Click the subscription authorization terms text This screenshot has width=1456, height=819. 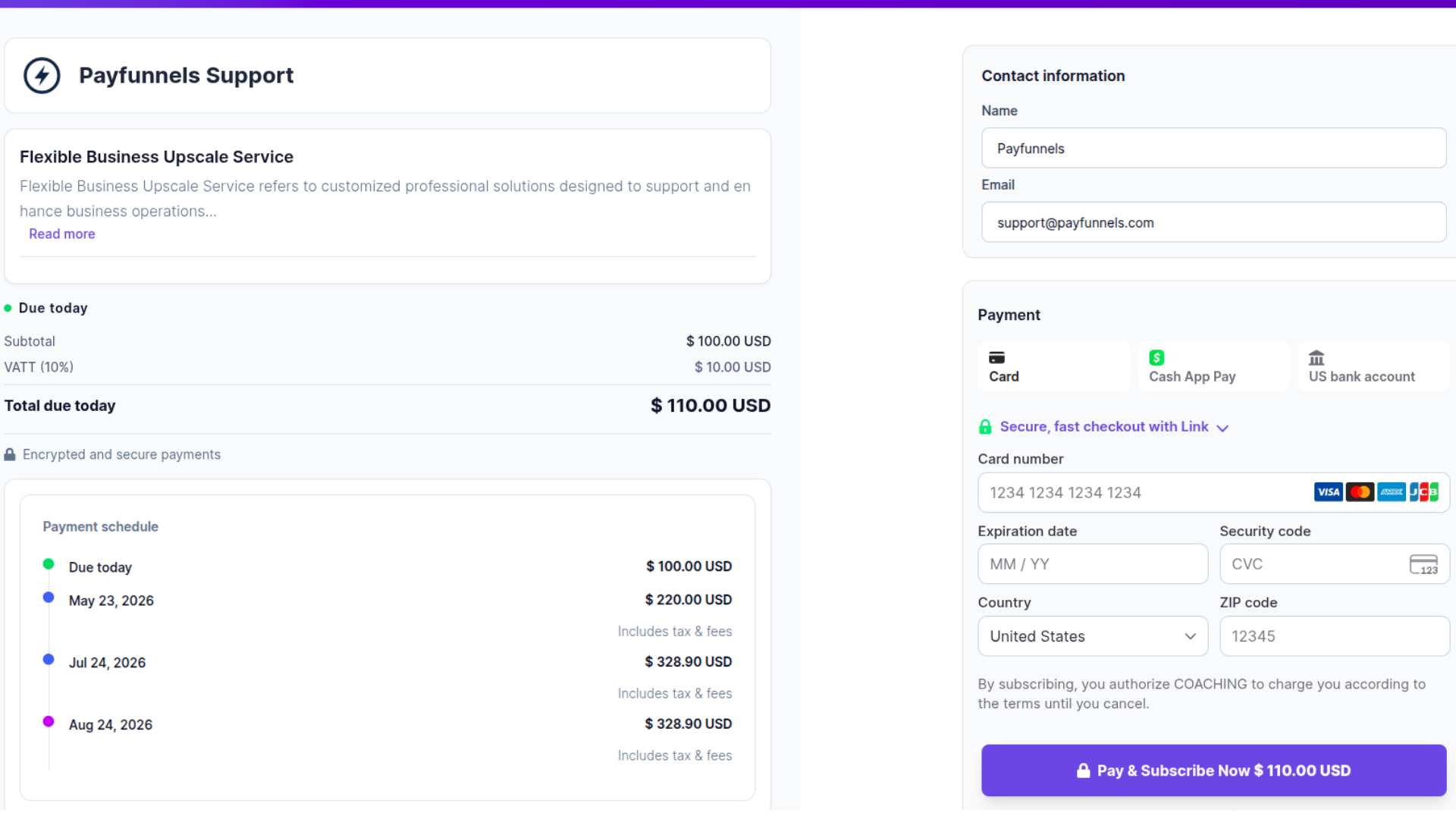pos(1202,694)
